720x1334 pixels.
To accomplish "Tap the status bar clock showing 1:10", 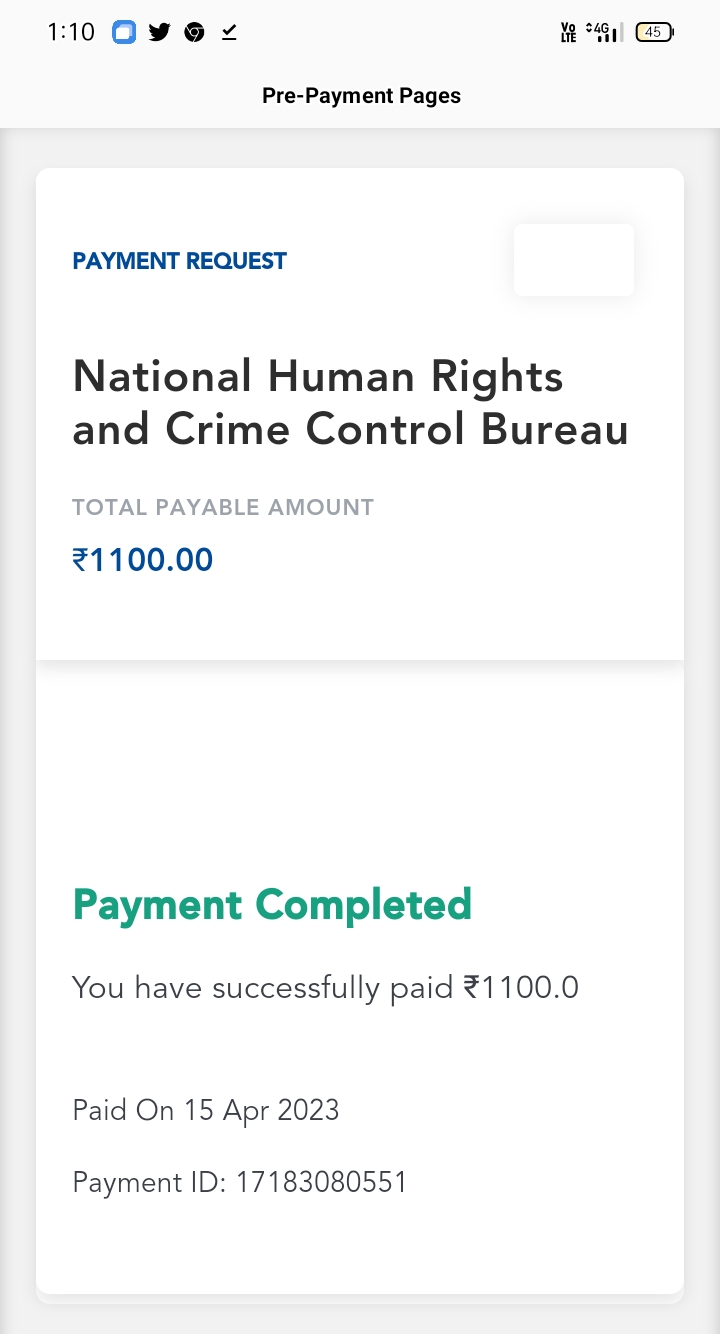I will [70, 32].
